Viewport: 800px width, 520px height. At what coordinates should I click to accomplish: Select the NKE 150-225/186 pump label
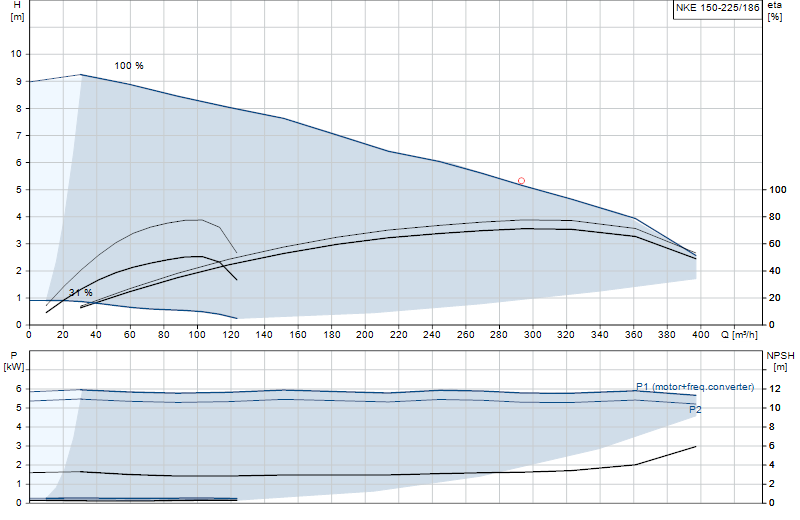[717, 8]
